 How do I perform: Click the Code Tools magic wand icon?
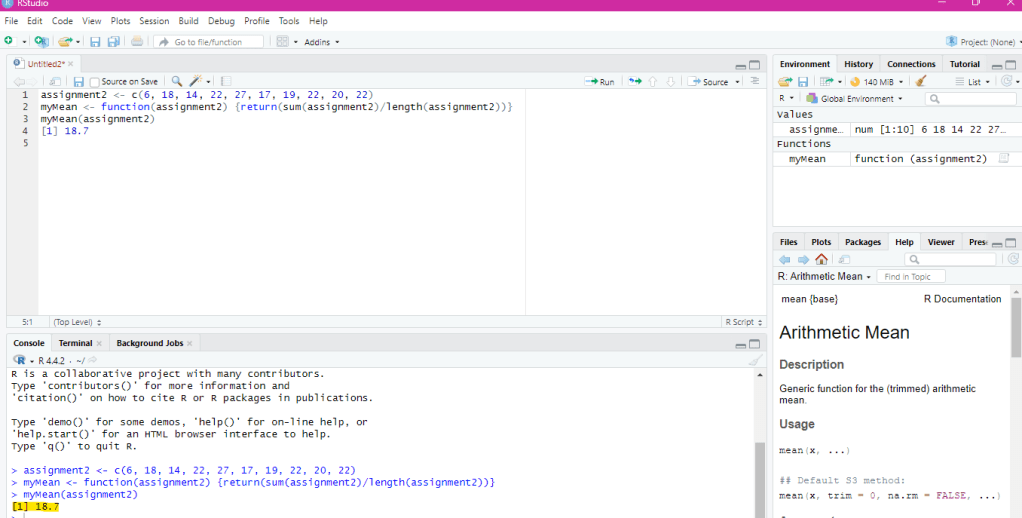point(196,81)
